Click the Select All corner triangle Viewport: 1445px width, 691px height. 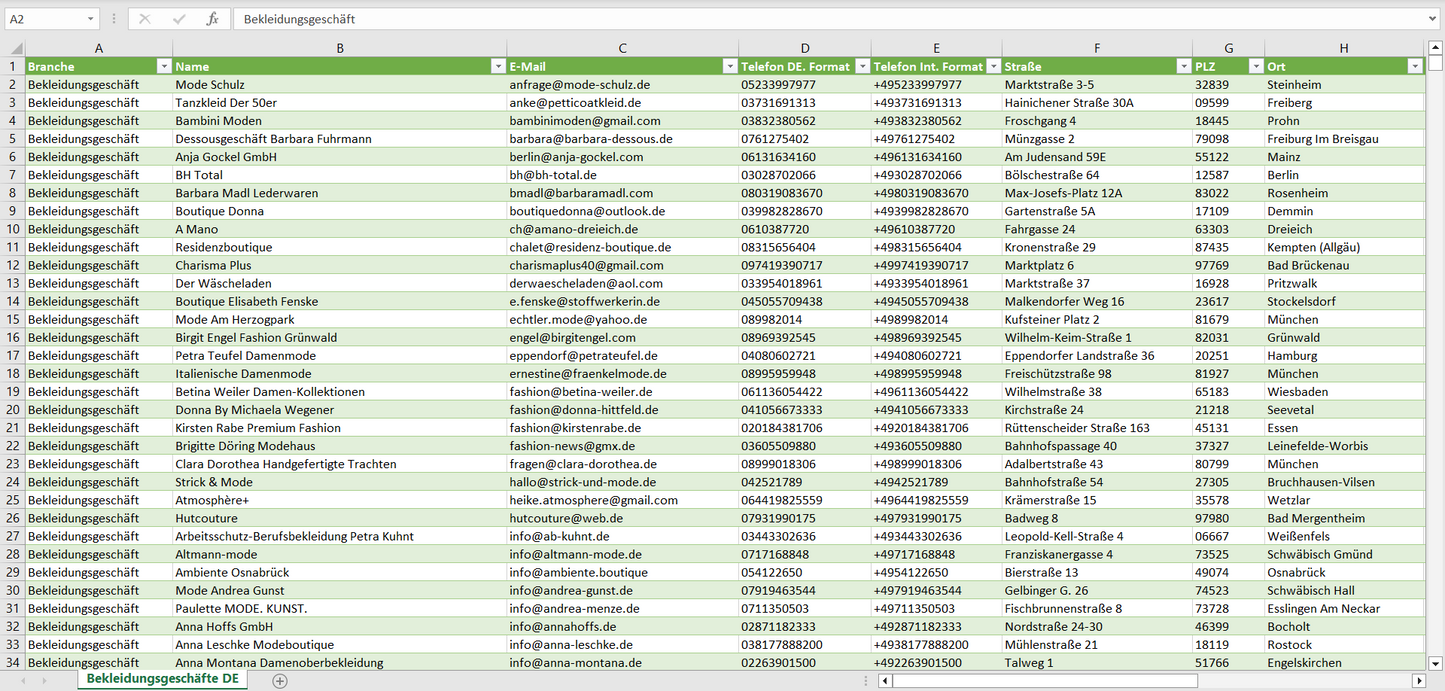[x=16, y=48]
